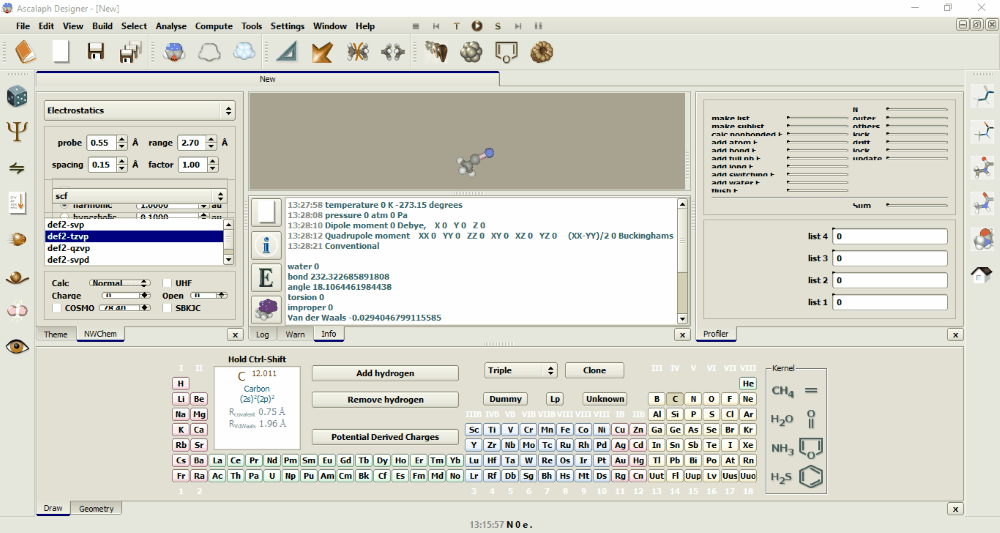Click the play control in menu bar
This screenshot has width=1000, height=533.
[x=477, y=26]
